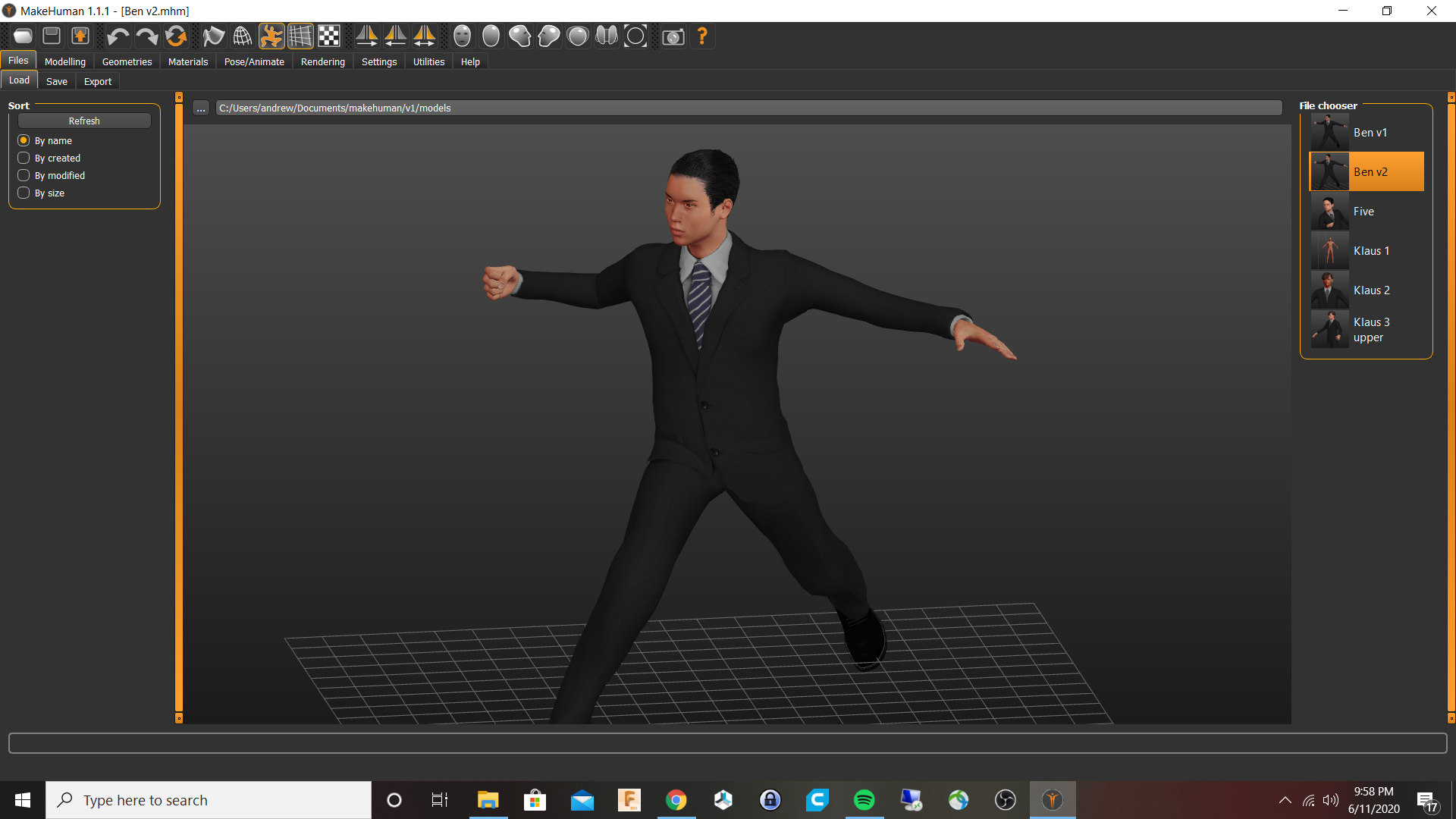Image resolution: width=1456 pixels, height=819 pixels.
Task: Take a screenshot with the camera icon
Action: click(x=673, y=36)
